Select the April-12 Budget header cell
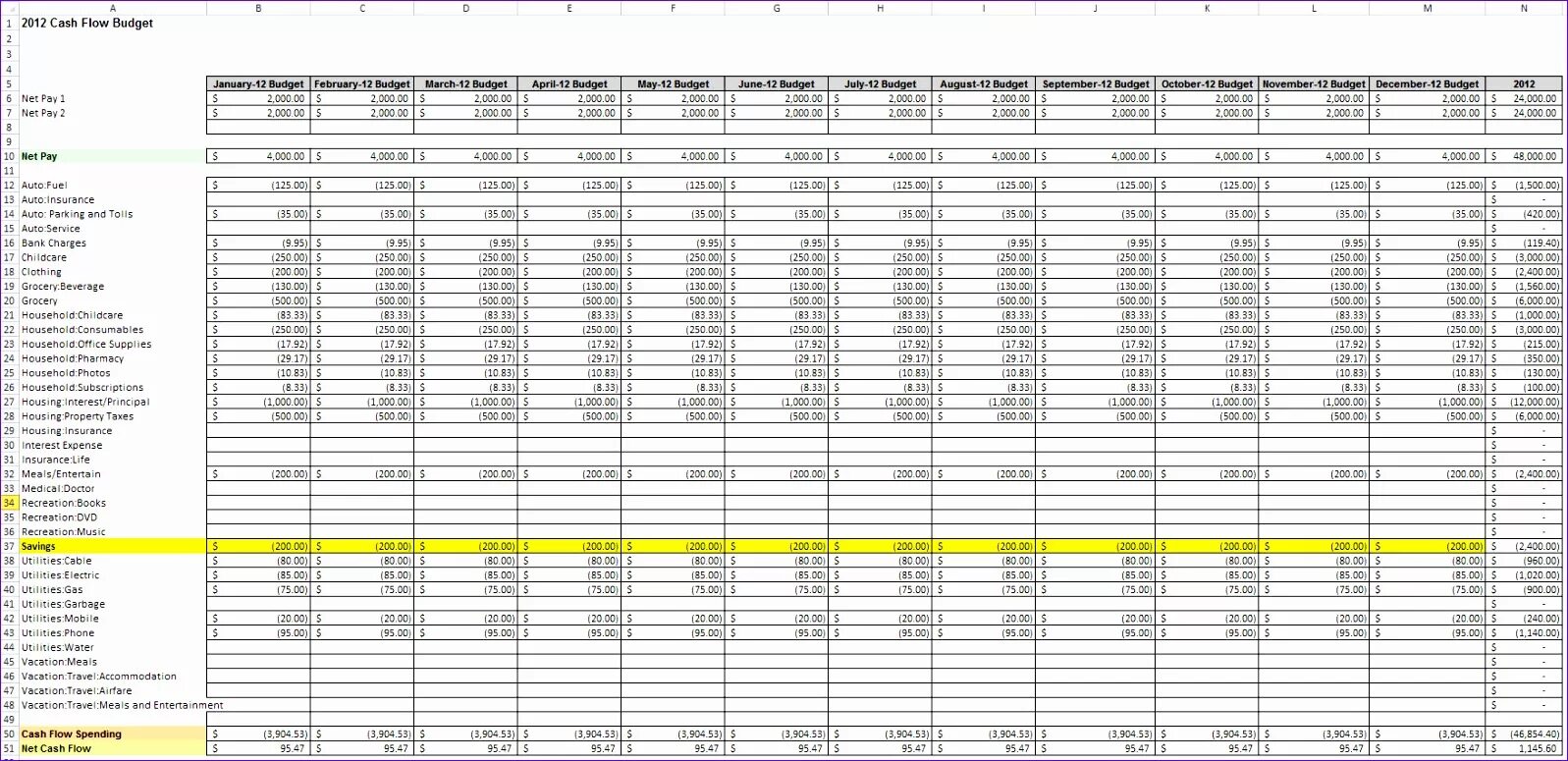1568x761 pixels. point(569,84)
